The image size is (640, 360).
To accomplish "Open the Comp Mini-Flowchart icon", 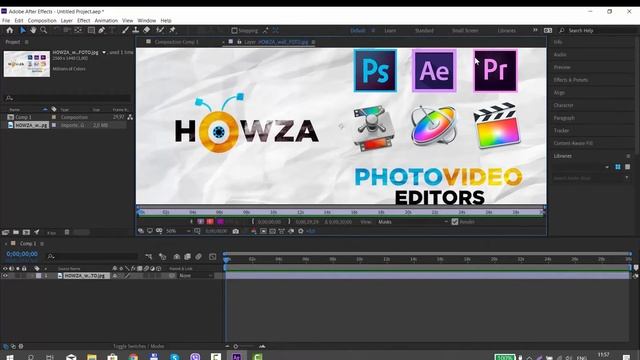I will [x=149, y=257].
